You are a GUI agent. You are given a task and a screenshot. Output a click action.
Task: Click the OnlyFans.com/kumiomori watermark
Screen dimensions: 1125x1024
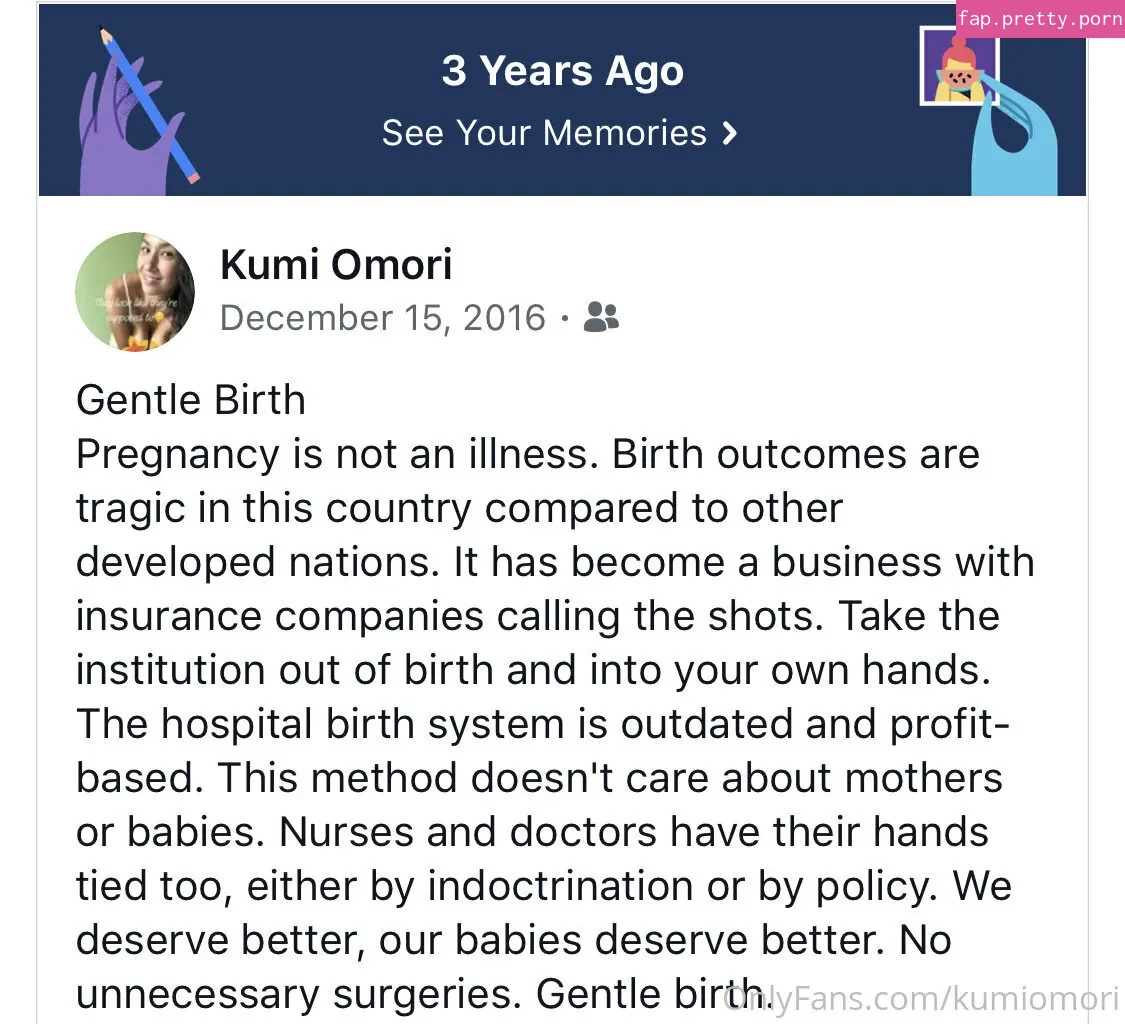pyautogui.click(x=921, y=998)
